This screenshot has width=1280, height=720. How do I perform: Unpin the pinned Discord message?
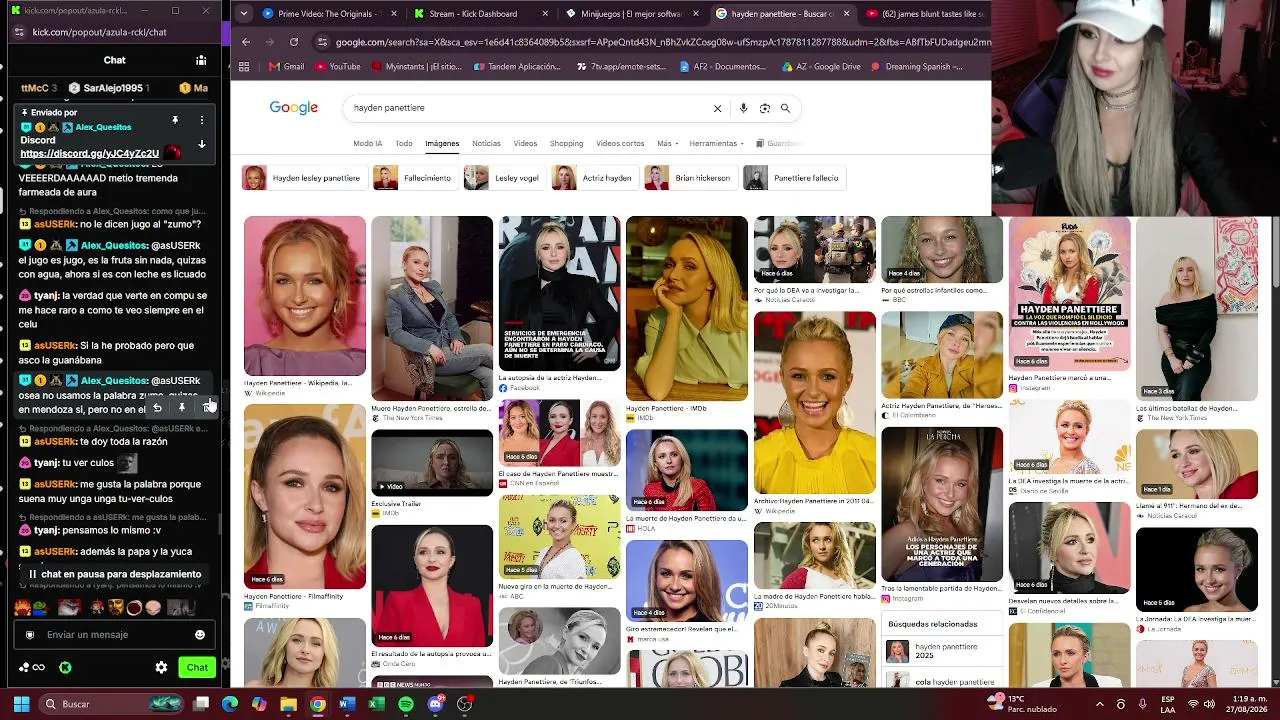click(x=175, y=120)
